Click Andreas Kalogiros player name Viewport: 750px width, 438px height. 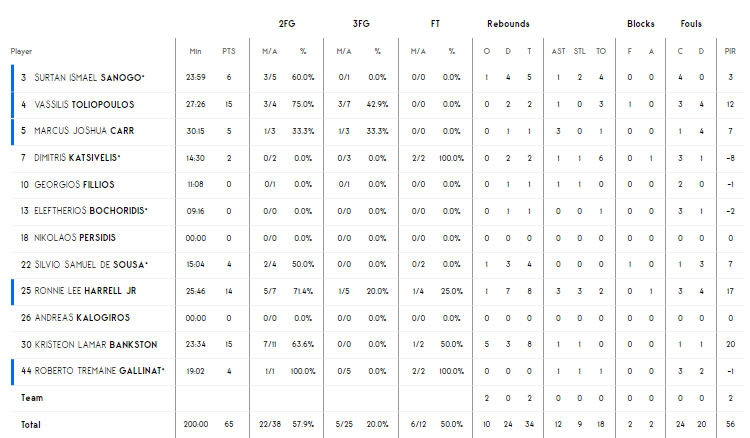[x=82, y=318]
